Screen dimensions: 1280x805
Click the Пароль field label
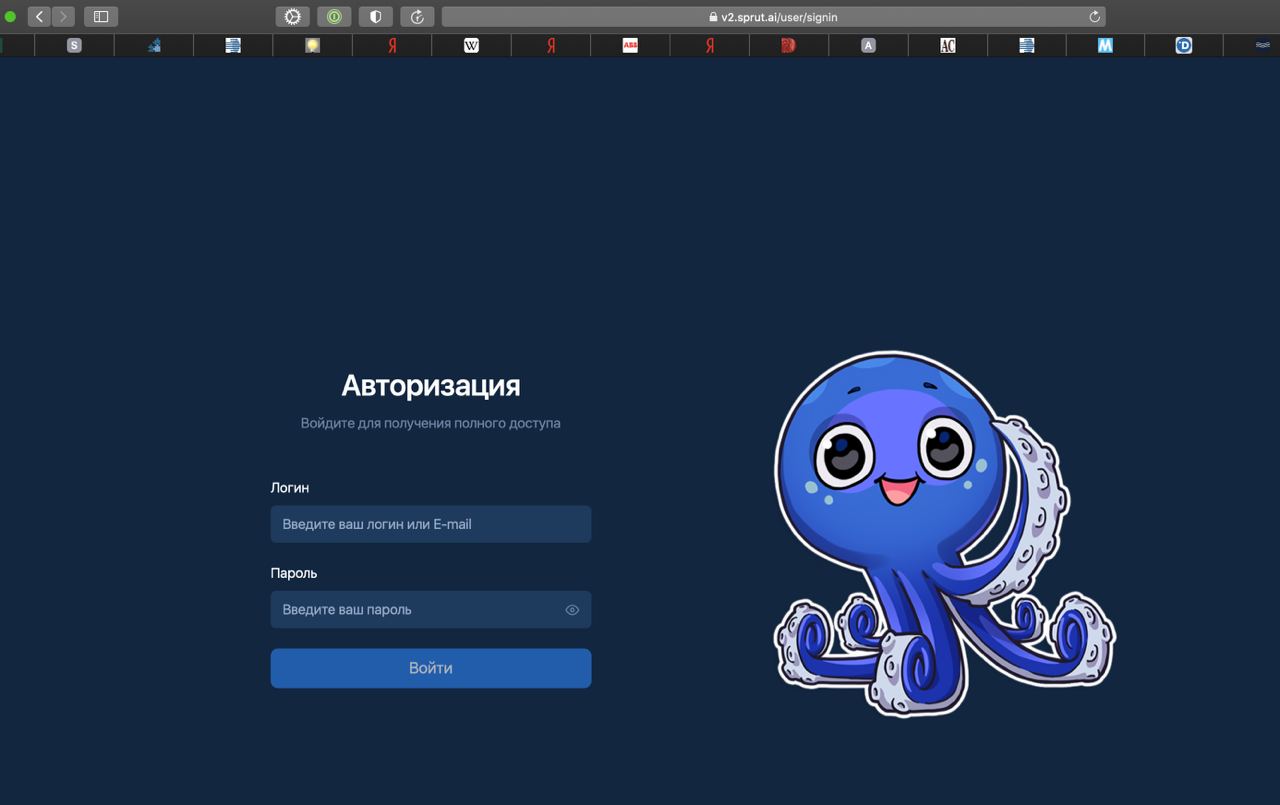pyautogui.click(x=294, y=573)
